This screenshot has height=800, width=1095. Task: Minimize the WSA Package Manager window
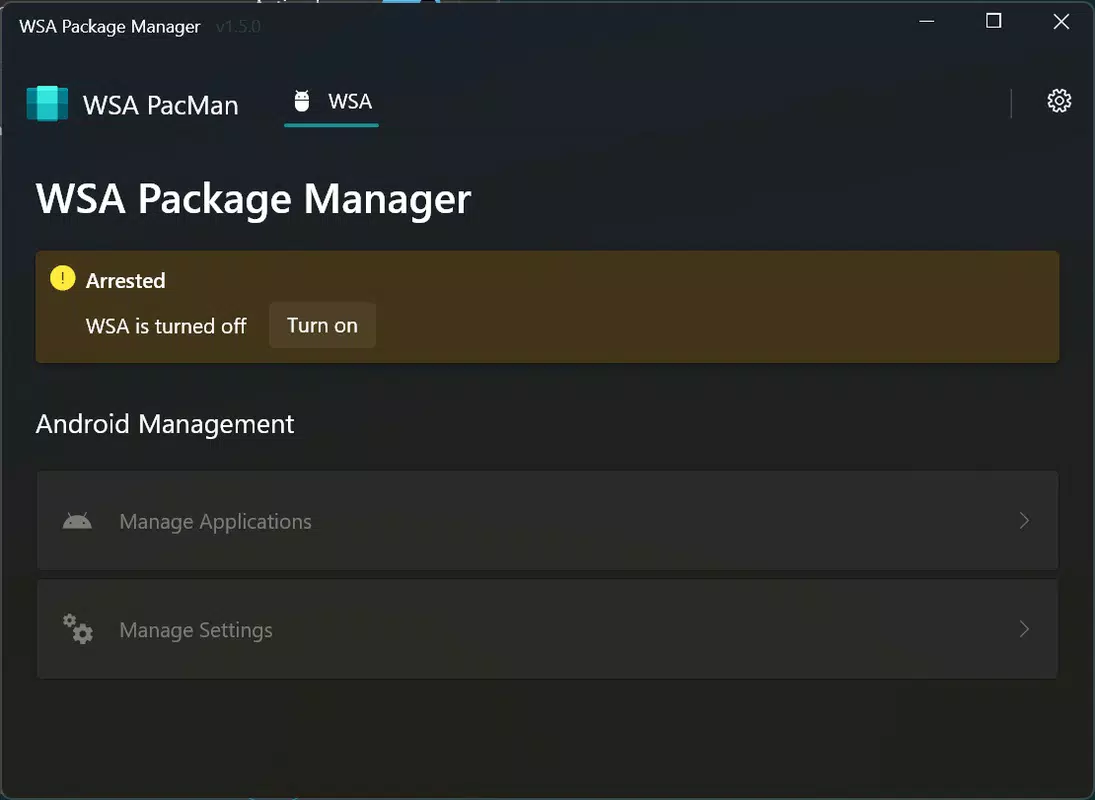click(927, 22)
